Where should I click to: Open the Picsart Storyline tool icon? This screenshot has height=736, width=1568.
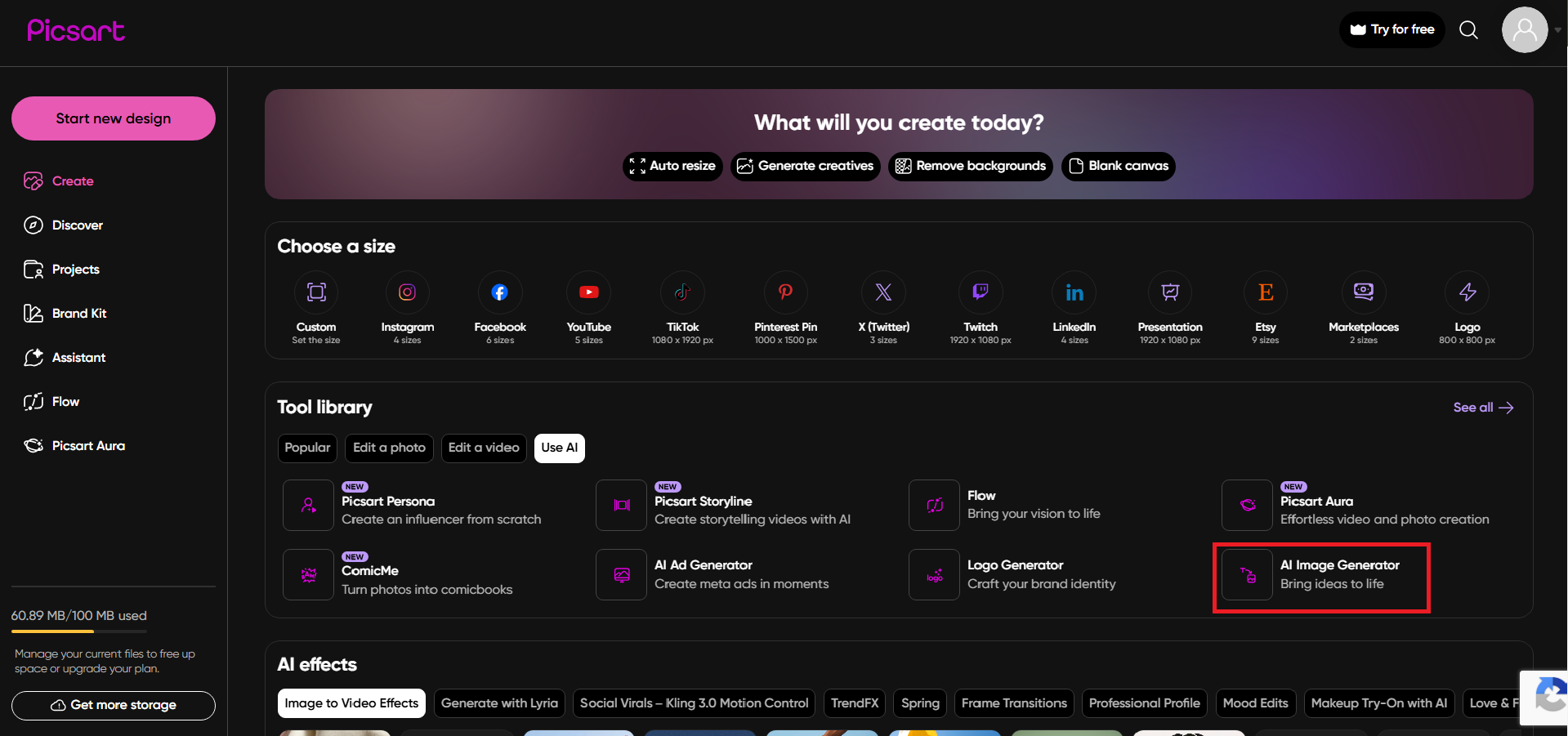(x=621, y=505)
